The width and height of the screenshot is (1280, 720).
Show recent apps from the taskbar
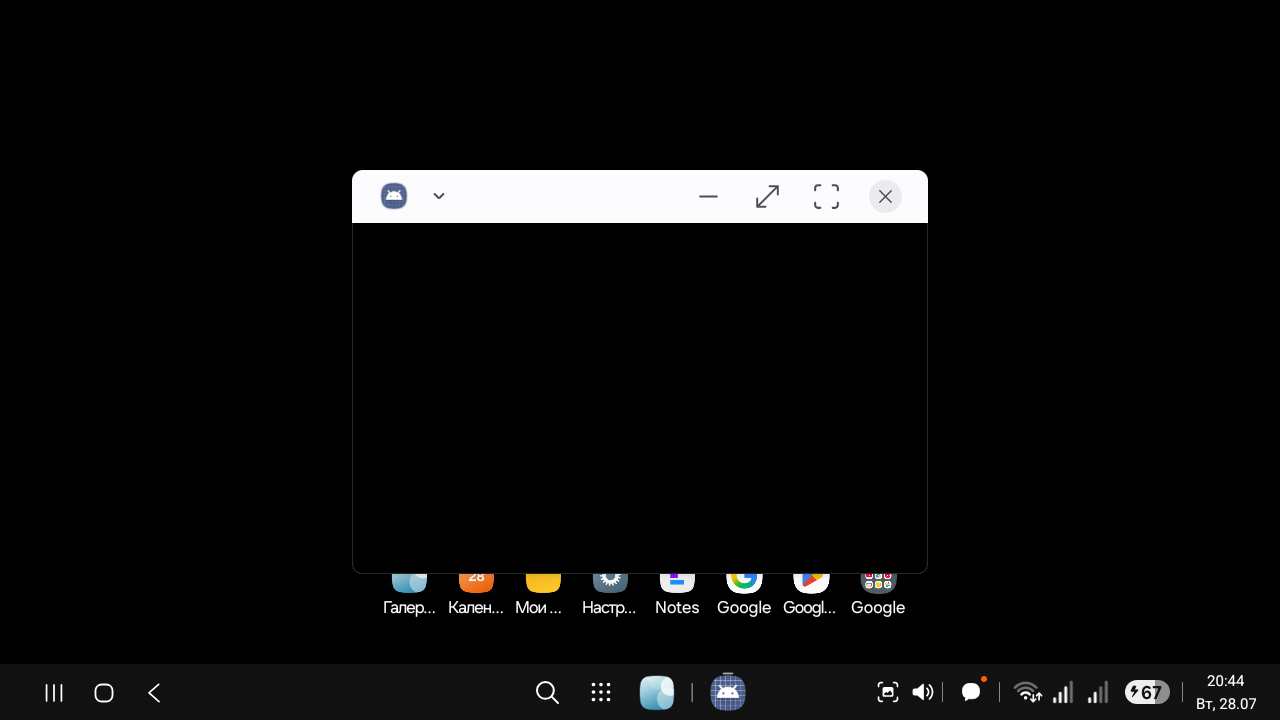pos(54,693)
